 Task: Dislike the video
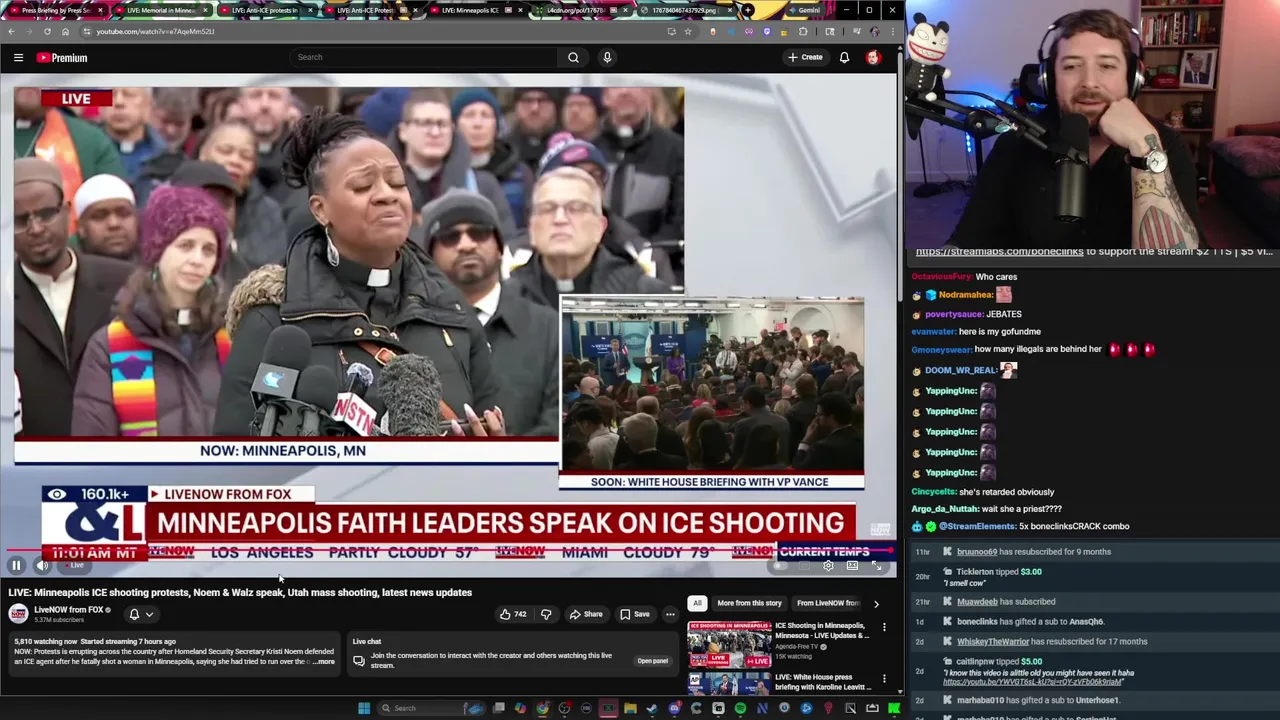click(546, 614)
